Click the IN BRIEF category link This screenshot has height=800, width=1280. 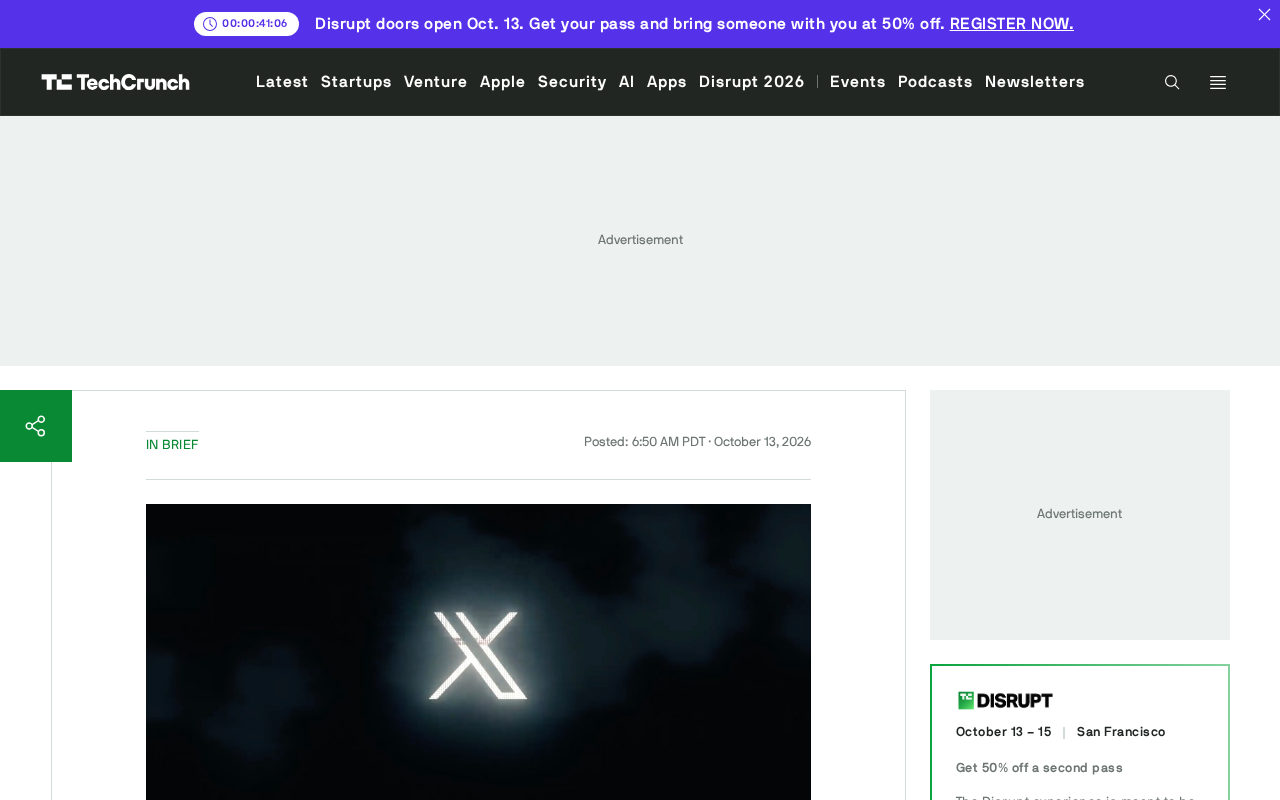click(172, 445)
